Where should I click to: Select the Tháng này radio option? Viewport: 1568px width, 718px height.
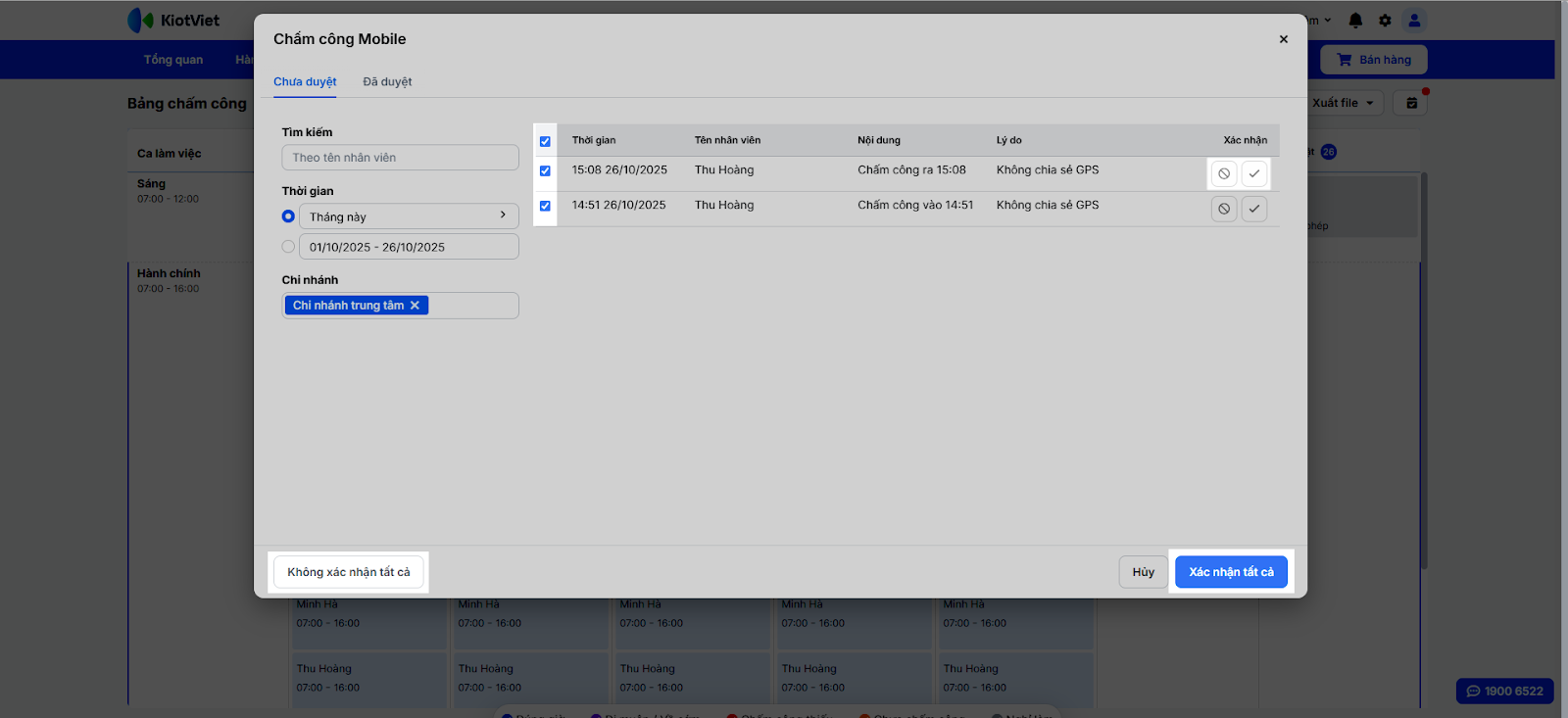(288, 216)
